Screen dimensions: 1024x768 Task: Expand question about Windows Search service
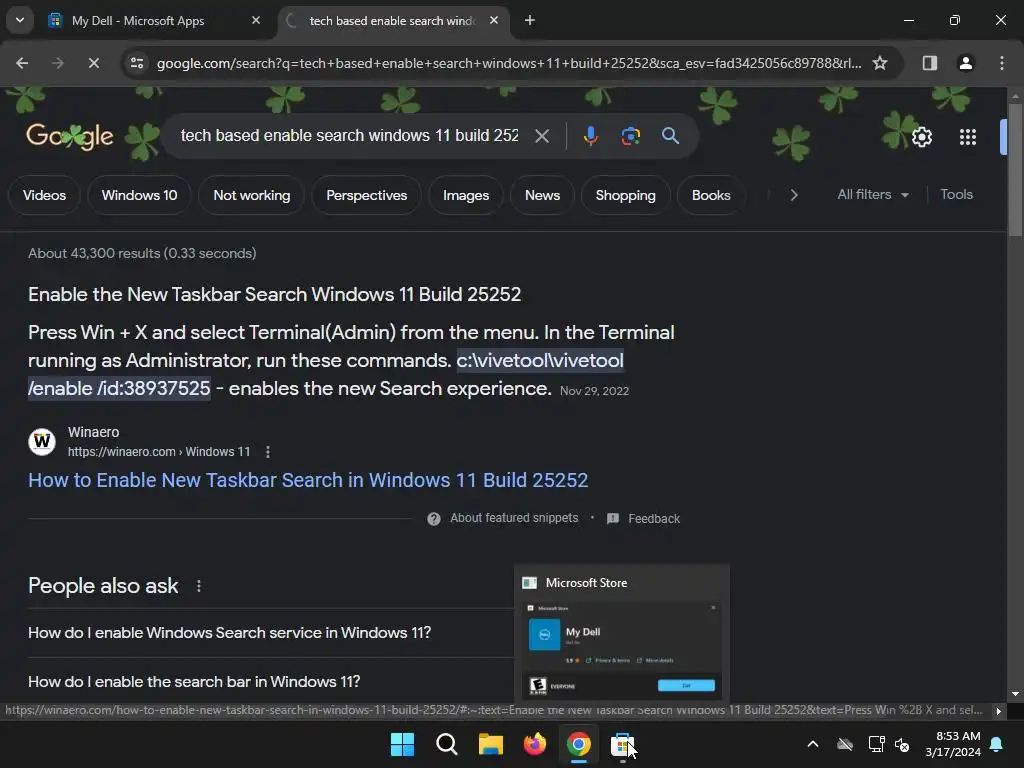click(229, 633)
